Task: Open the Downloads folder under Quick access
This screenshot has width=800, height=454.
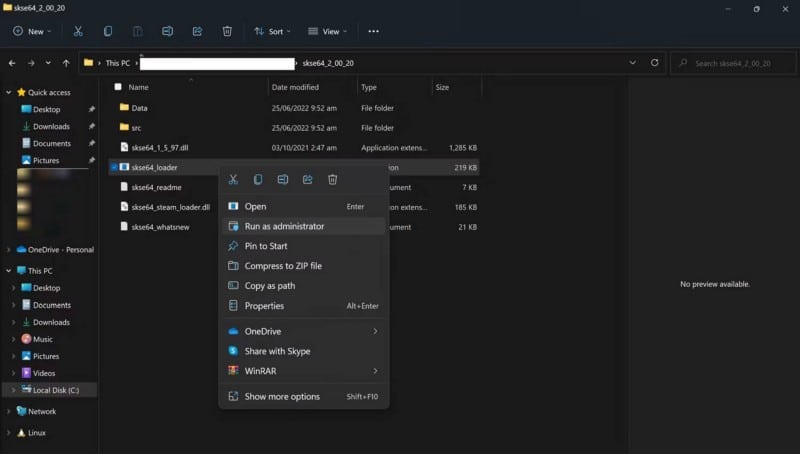Action: tap(51, 127)
